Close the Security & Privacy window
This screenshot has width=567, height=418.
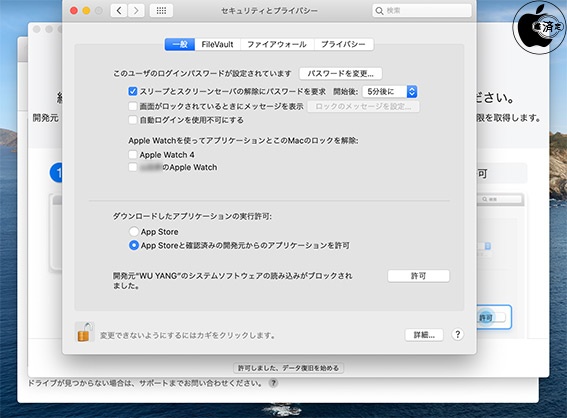[74, 10]
